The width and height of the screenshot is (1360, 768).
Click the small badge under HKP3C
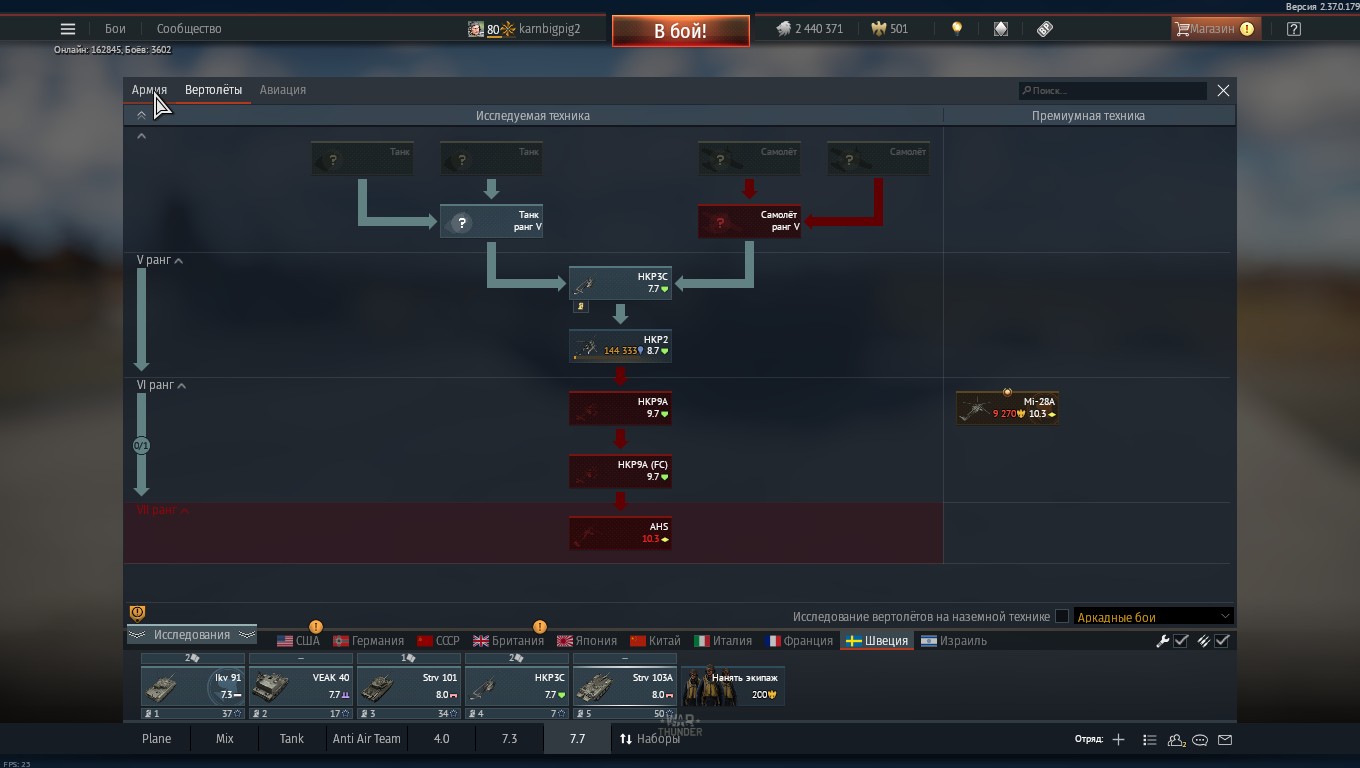point(580,307)
